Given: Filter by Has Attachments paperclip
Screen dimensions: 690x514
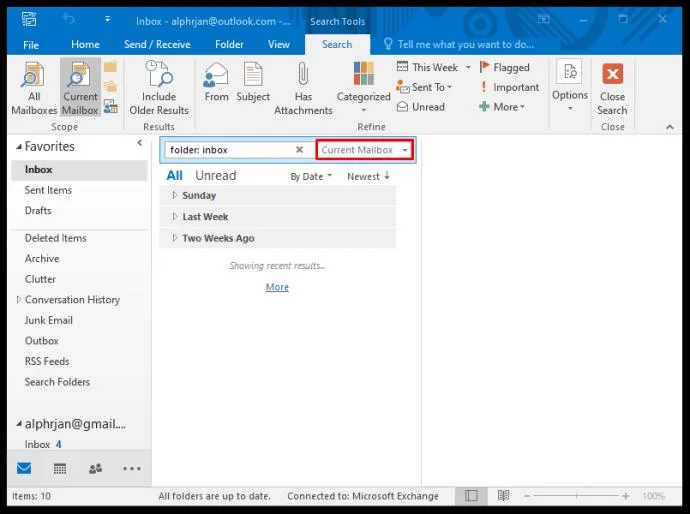Looking at the screenshot, I should click(303, 88).
